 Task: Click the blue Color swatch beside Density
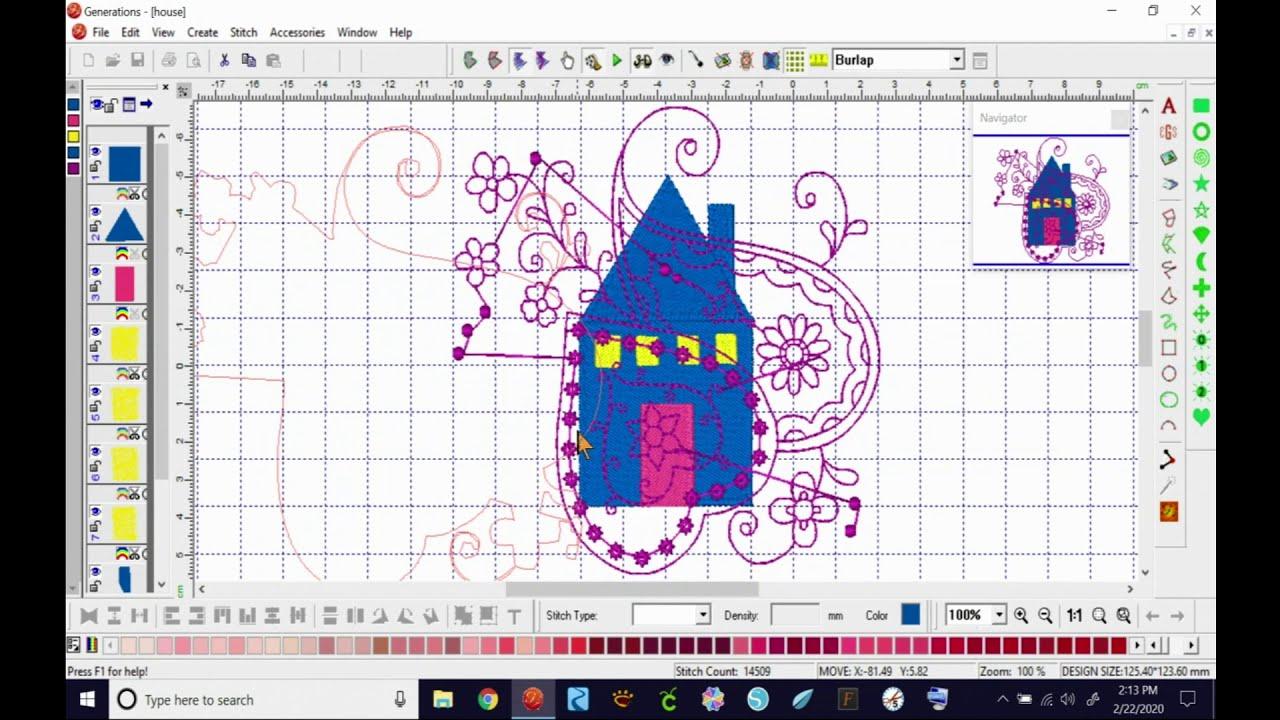910,615
